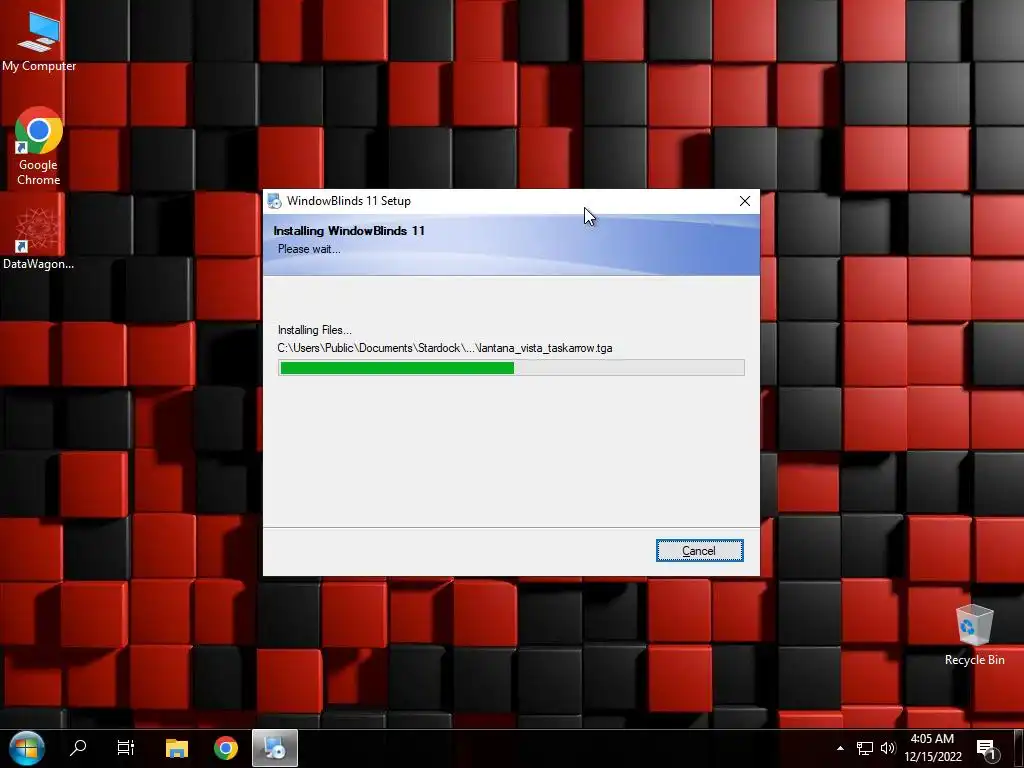Click the setup icon in the title bar
The height and width of the screenshot is (768, 1024).
point(274,201)
